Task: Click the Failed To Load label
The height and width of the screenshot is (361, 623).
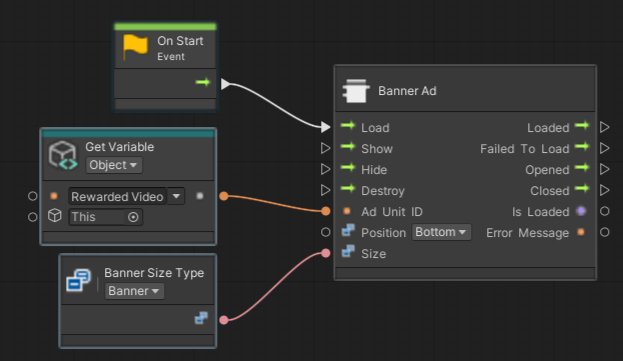Action: [x=524, y=149]
